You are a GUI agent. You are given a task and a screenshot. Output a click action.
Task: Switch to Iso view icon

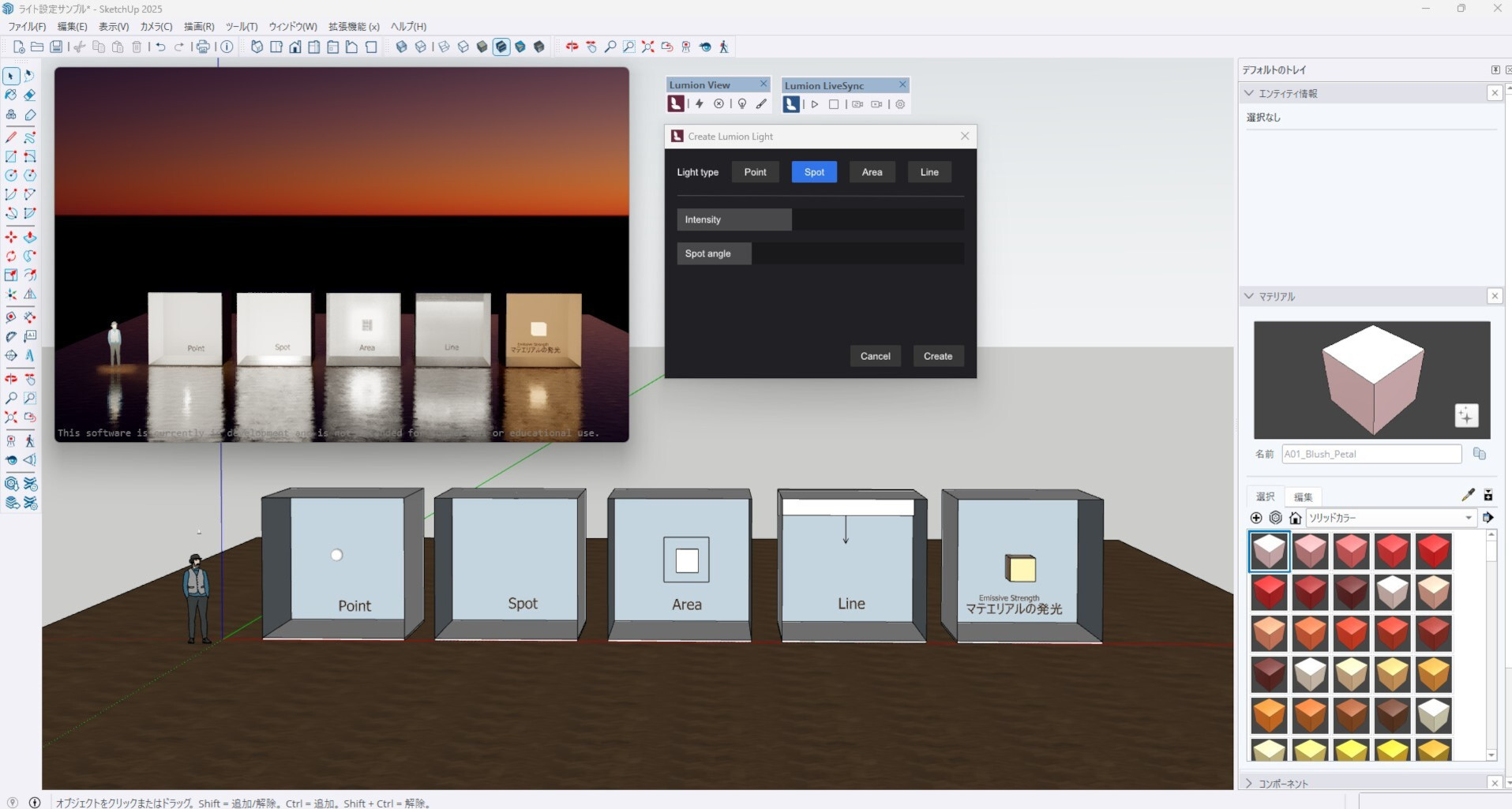coord(257,47)
